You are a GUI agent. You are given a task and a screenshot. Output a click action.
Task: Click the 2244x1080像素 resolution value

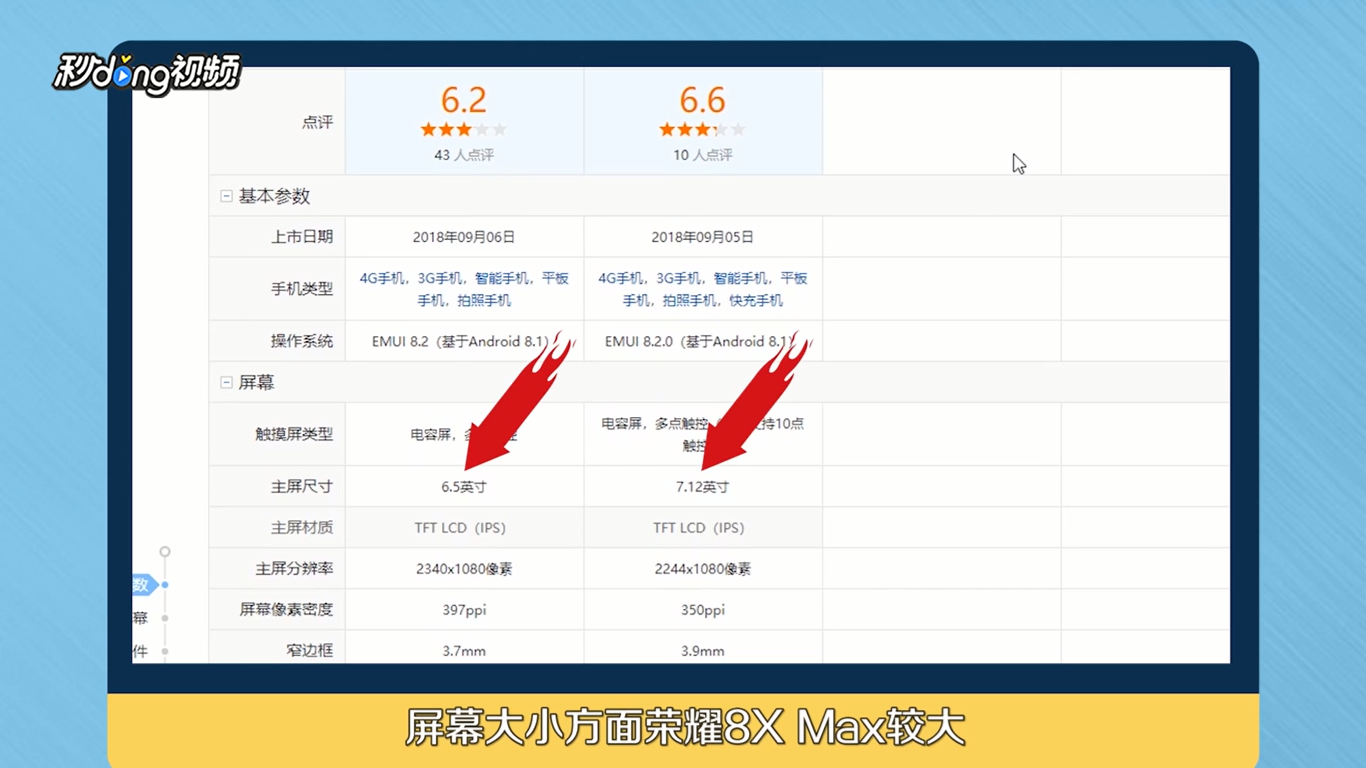(702, 569)
